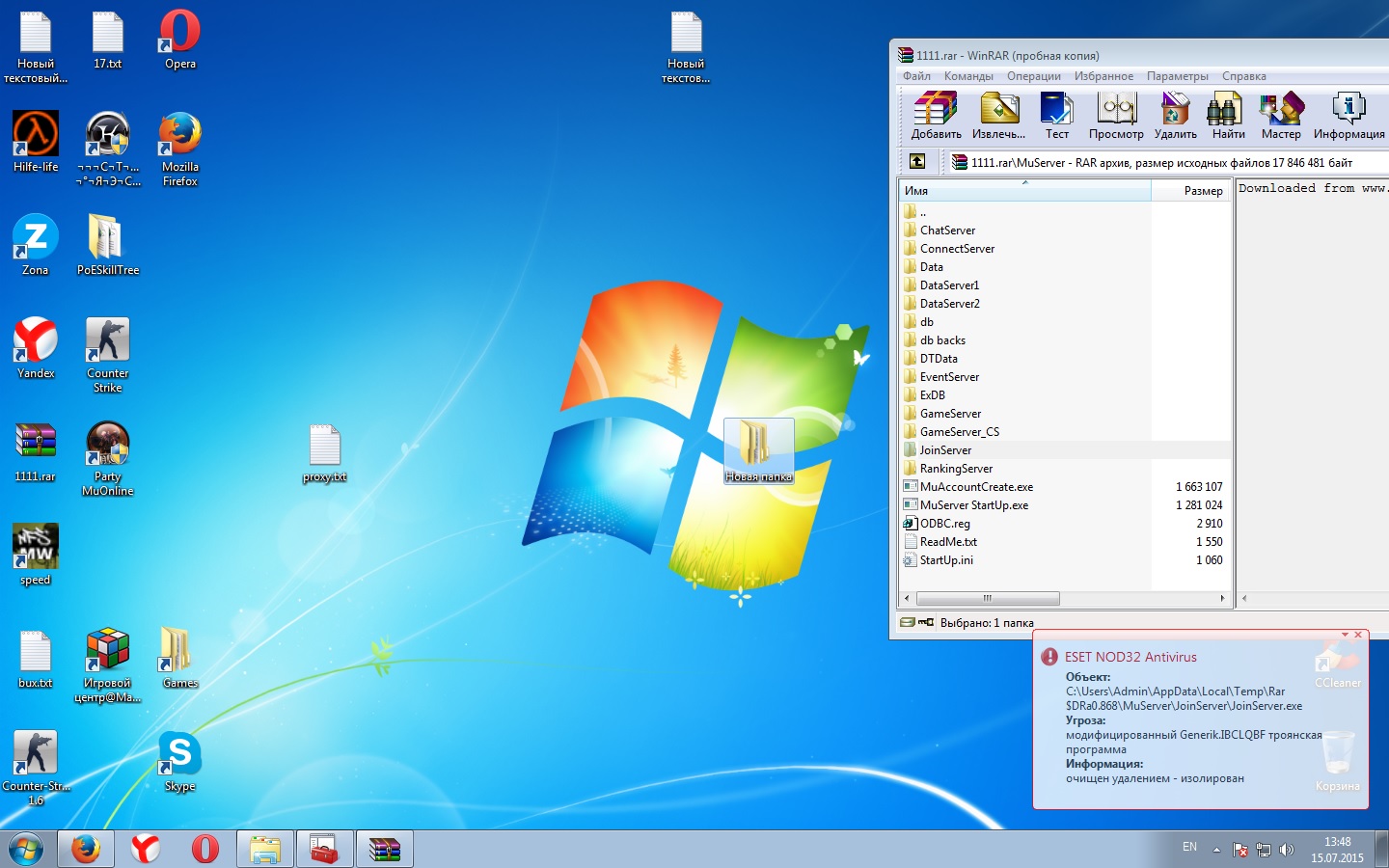Select the Data folder in archive
This screenshot has height=868, width=1389.
(x=931, y=267)
